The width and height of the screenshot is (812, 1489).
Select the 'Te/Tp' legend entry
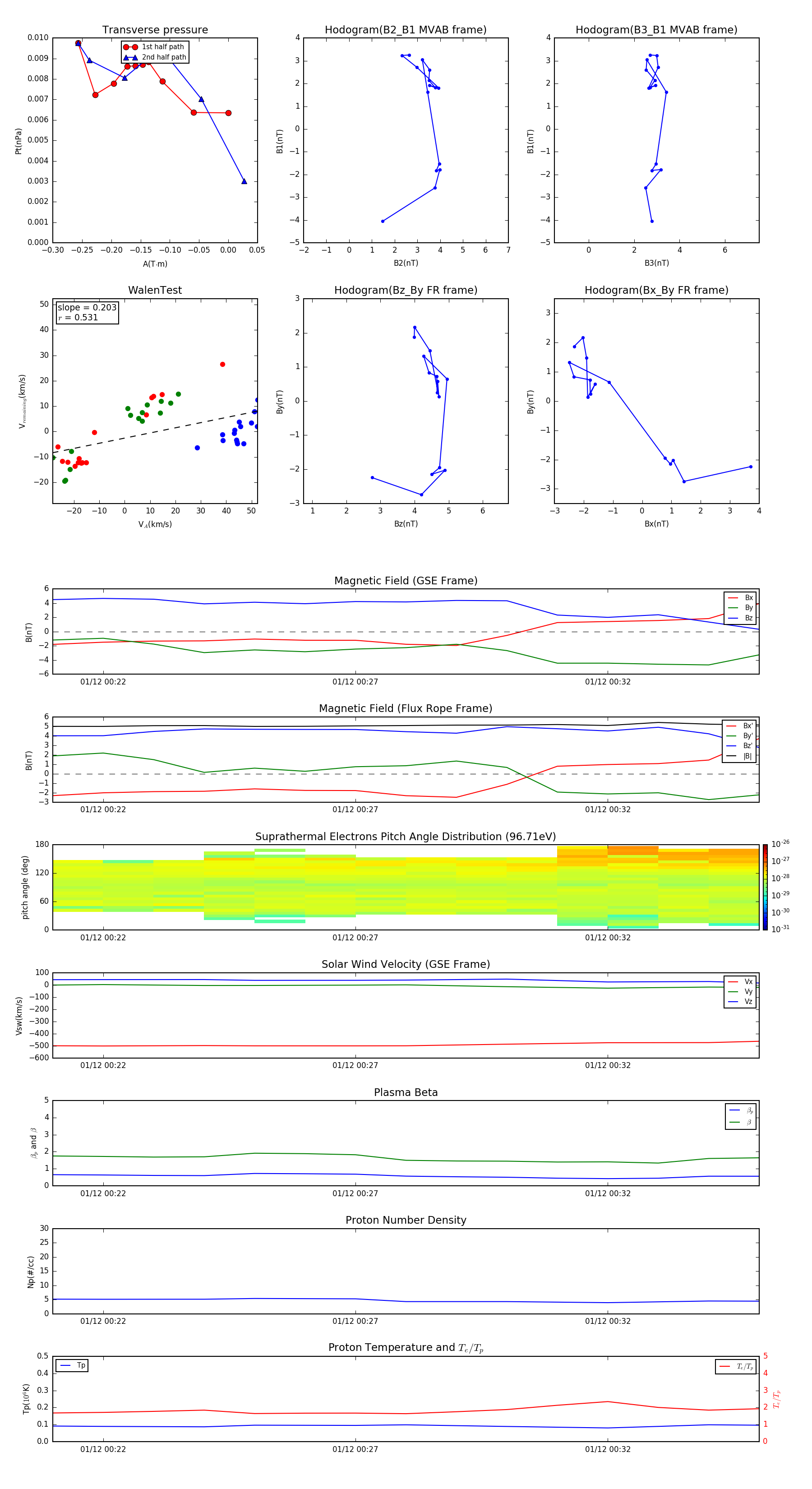(x=736, y=1366)
